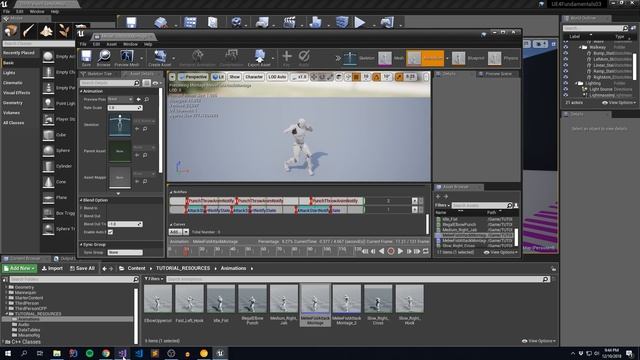Open File menu of animation editor
This screenshot has height=360, width=640.
pos(83,44)
